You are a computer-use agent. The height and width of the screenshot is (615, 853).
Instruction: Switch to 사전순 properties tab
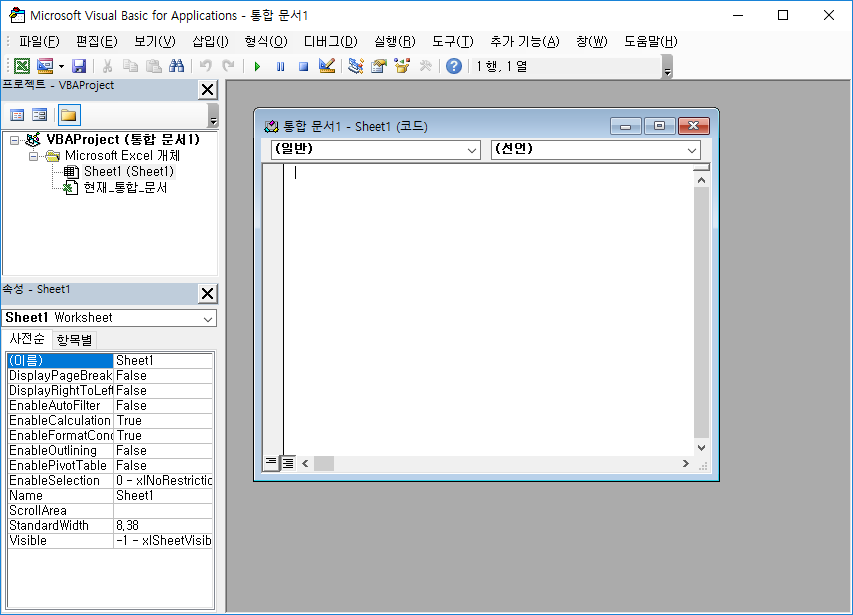coord(27,339)
